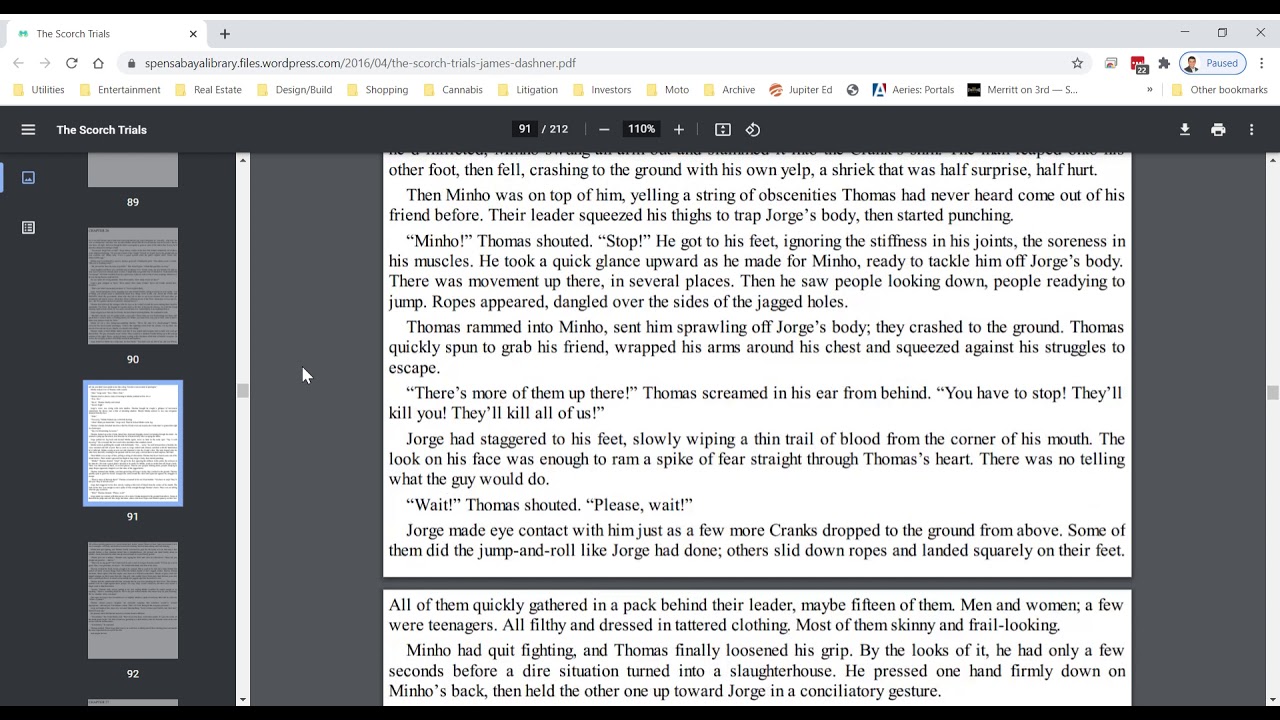Restore down the Chrome window
The width and height of the screenshot is (1280, 720).
click(1222, 33)
